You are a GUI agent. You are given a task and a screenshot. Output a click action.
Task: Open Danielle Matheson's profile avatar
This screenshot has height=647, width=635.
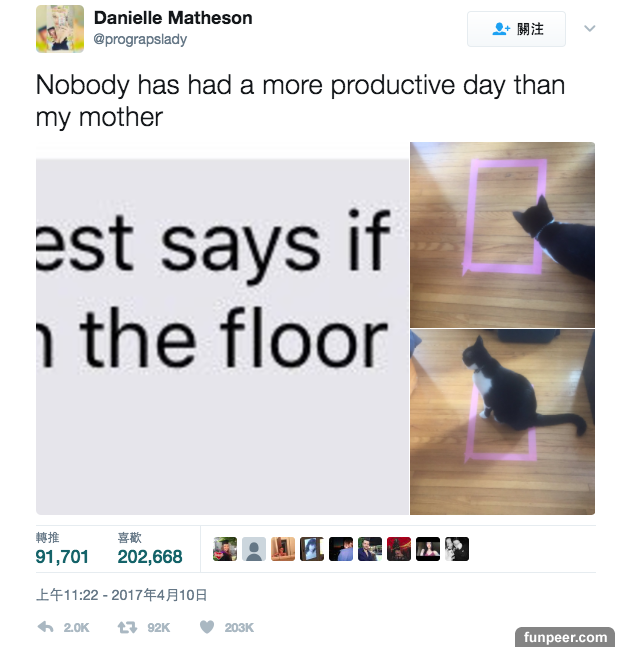coord(60,29)
